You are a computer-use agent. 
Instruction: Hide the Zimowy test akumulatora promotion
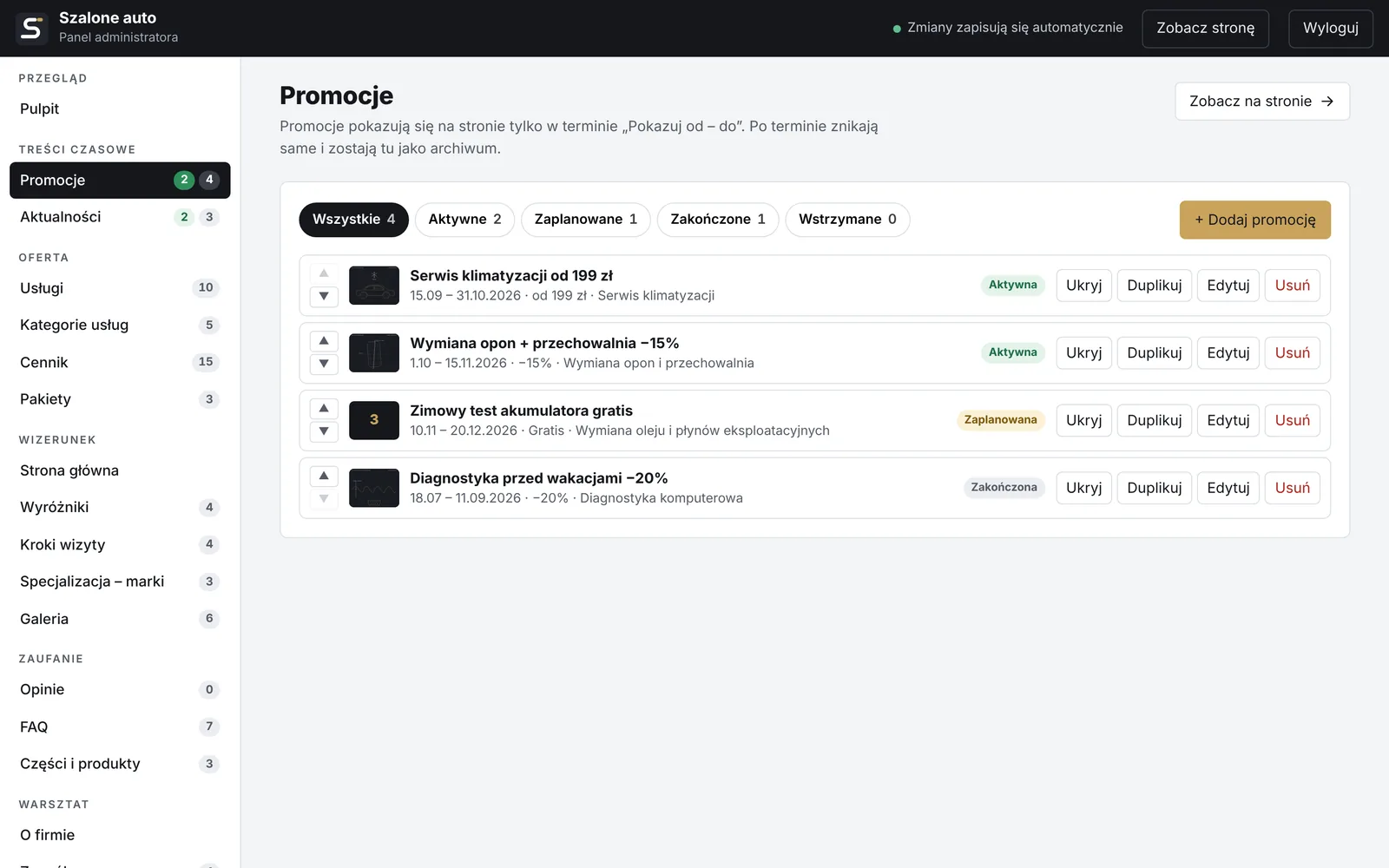[1083, 420]
